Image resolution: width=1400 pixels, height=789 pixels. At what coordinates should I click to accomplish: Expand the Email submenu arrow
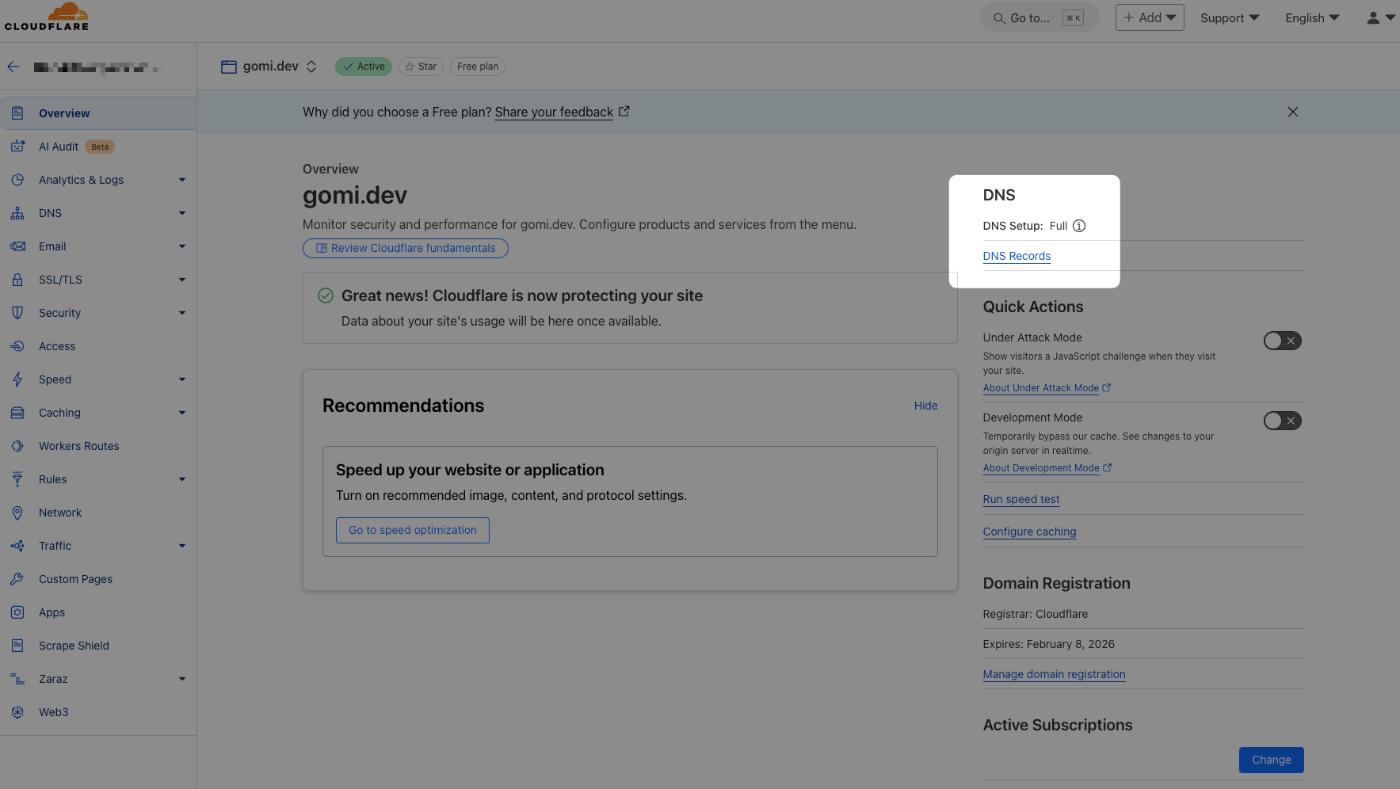pos(182,246)
